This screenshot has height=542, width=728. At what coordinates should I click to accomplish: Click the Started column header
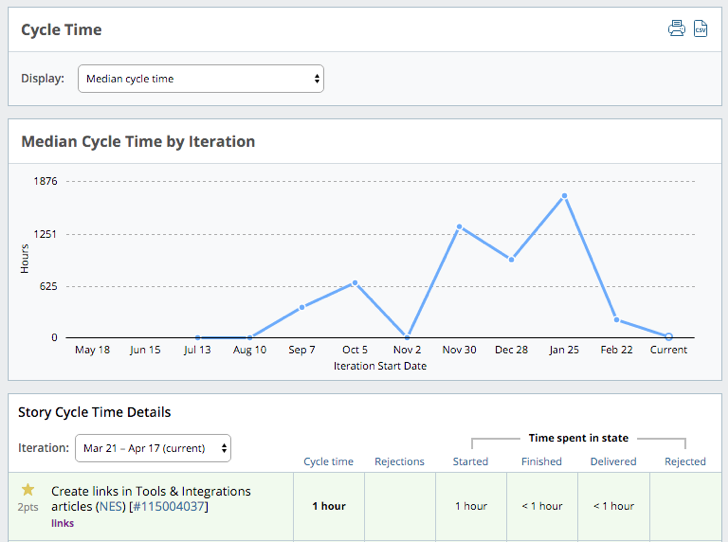(x=470, y=462)
